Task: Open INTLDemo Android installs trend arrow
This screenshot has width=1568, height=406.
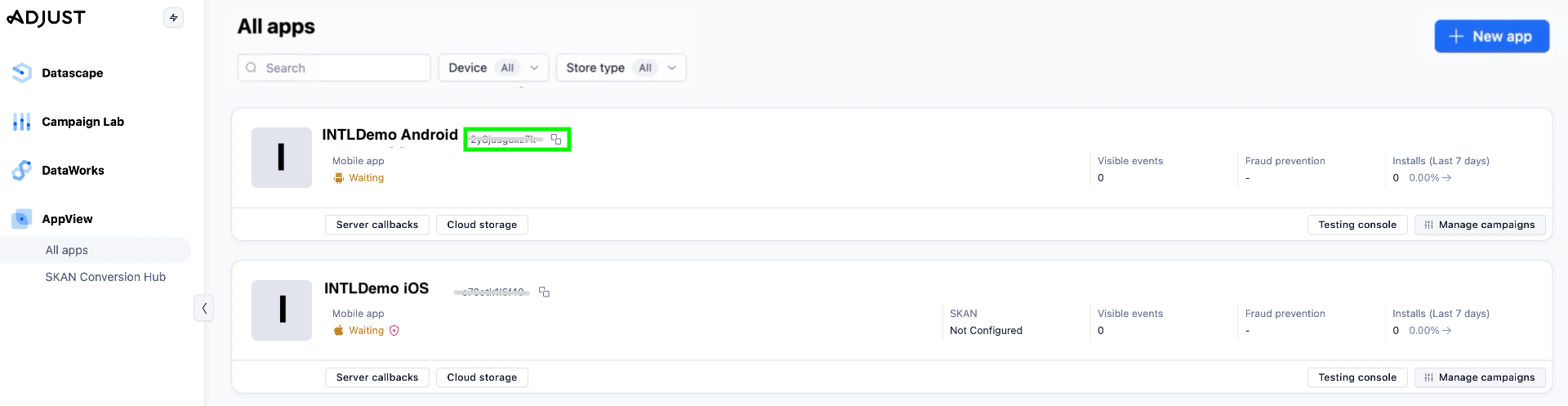Action: coord(1446,178)
